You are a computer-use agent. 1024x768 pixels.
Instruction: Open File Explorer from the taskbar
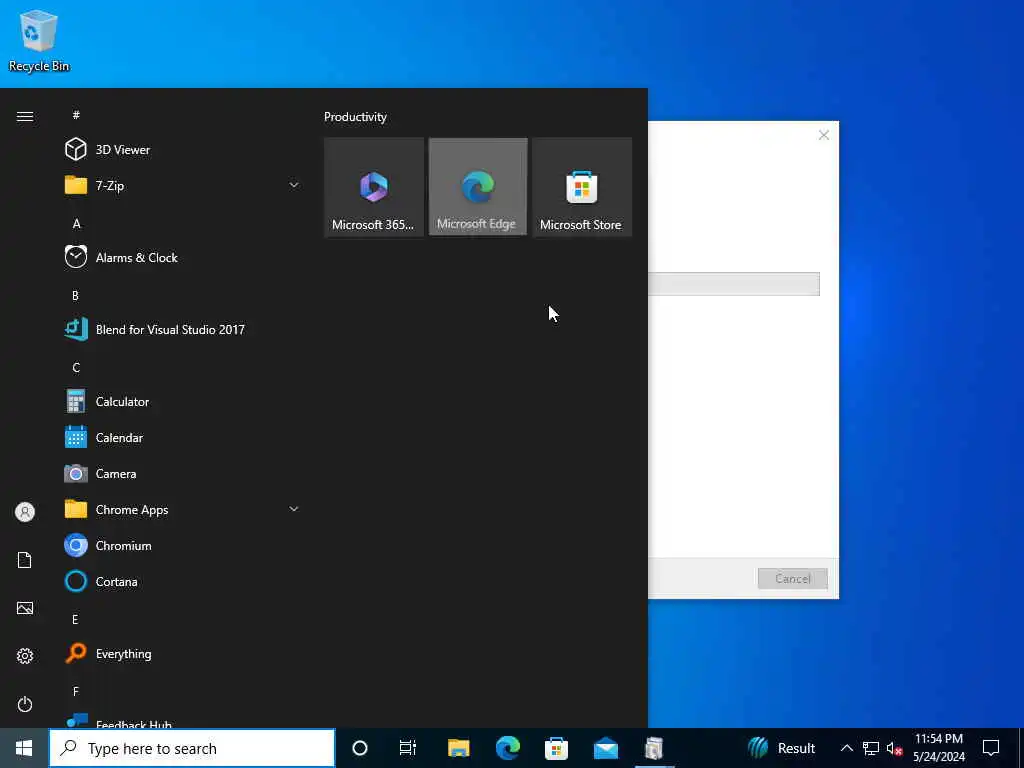click(x=458, y=748)
